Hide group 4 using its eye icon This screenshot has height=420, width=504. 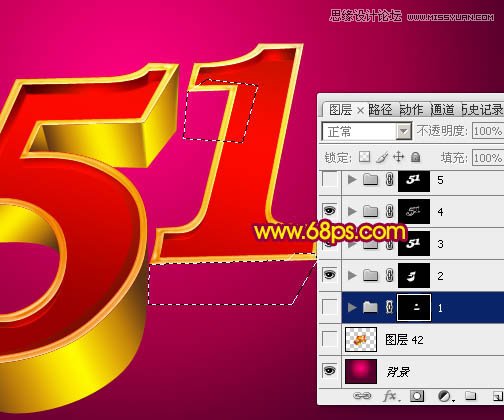click(x=330, y=211)
